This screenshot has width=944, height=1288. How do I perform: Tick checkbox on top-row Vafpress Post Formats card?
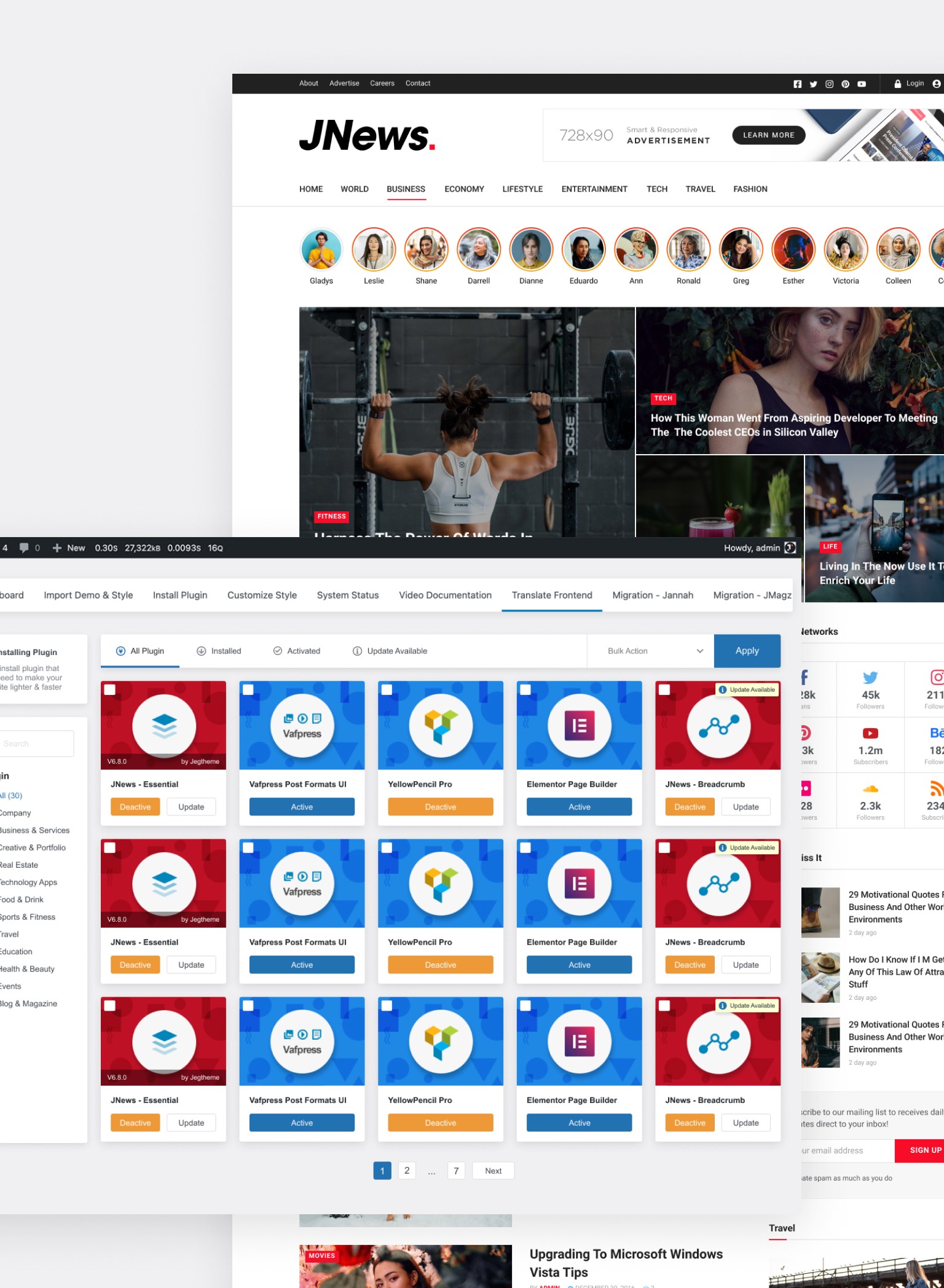pos(248,689)
